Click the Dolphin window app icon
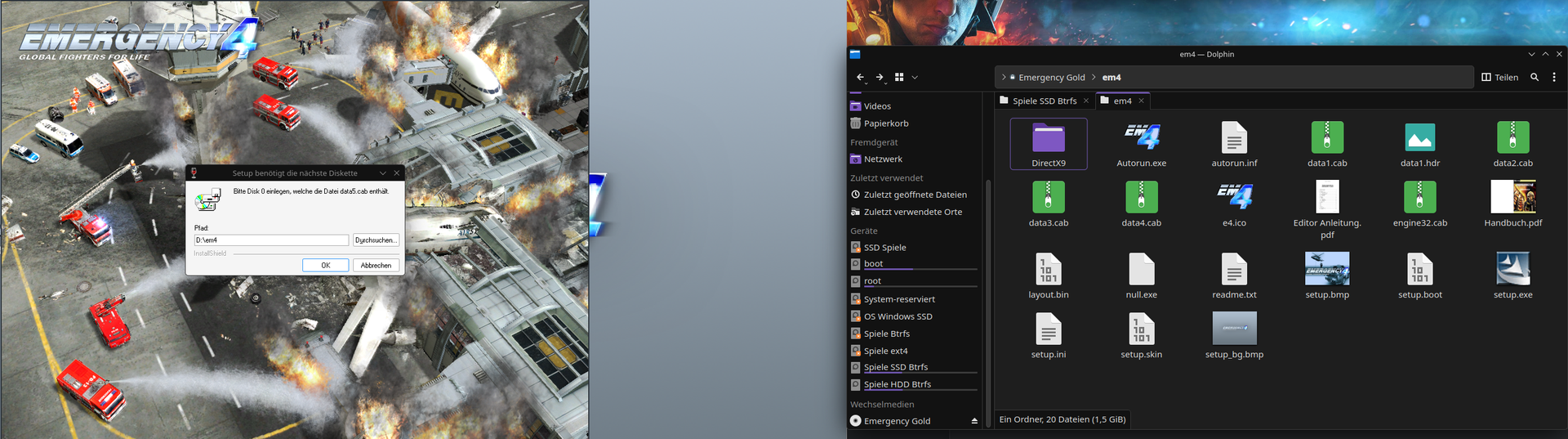 coord(855,54)
